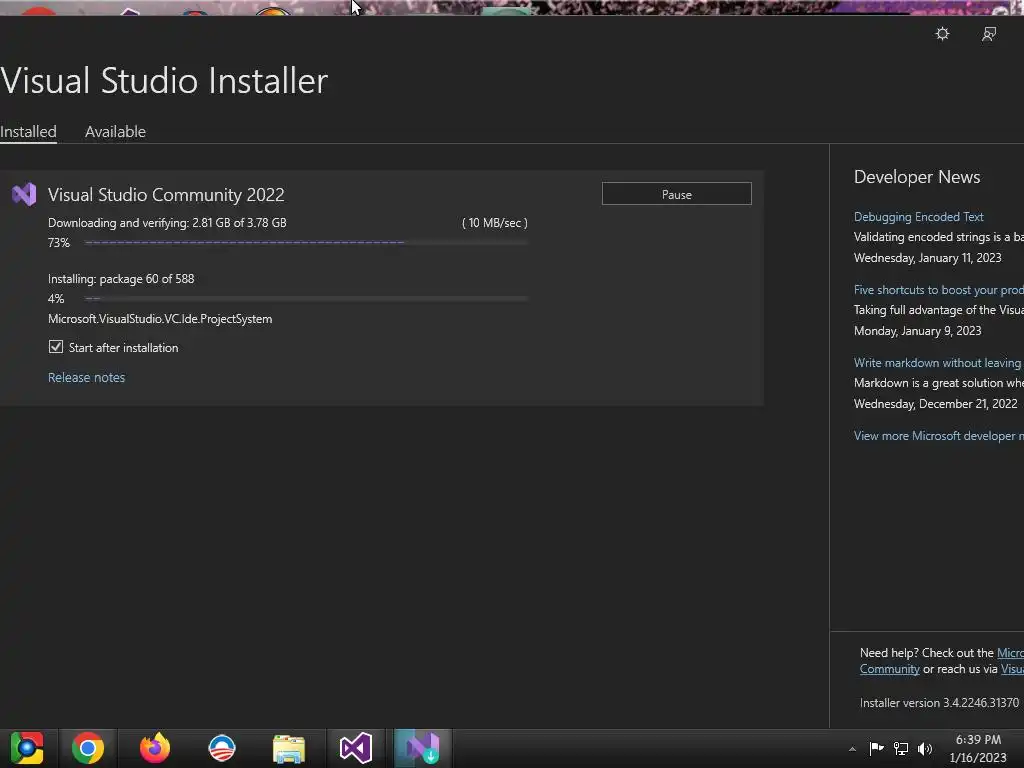The width and height of the screenshot is (1024, 768).
Task: Switch to the Available tab
Action: [x=115, y=131]
